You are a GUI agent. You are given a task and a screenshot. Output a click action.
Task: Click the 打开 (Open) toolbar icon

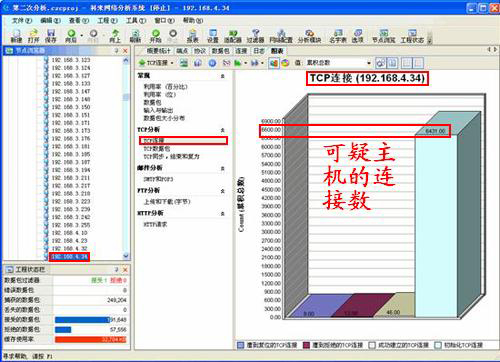coord(33,36)
